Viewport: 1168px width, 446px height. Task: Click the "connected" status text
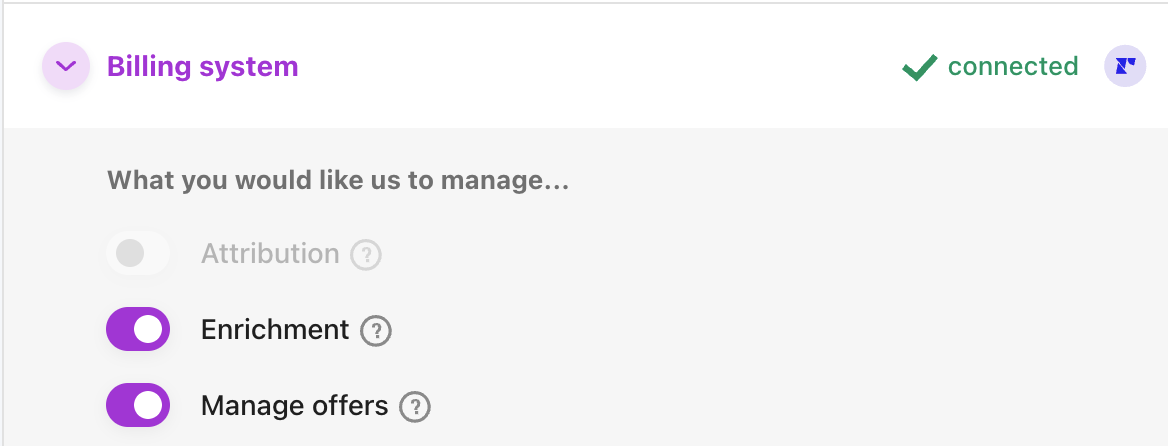1013,67
